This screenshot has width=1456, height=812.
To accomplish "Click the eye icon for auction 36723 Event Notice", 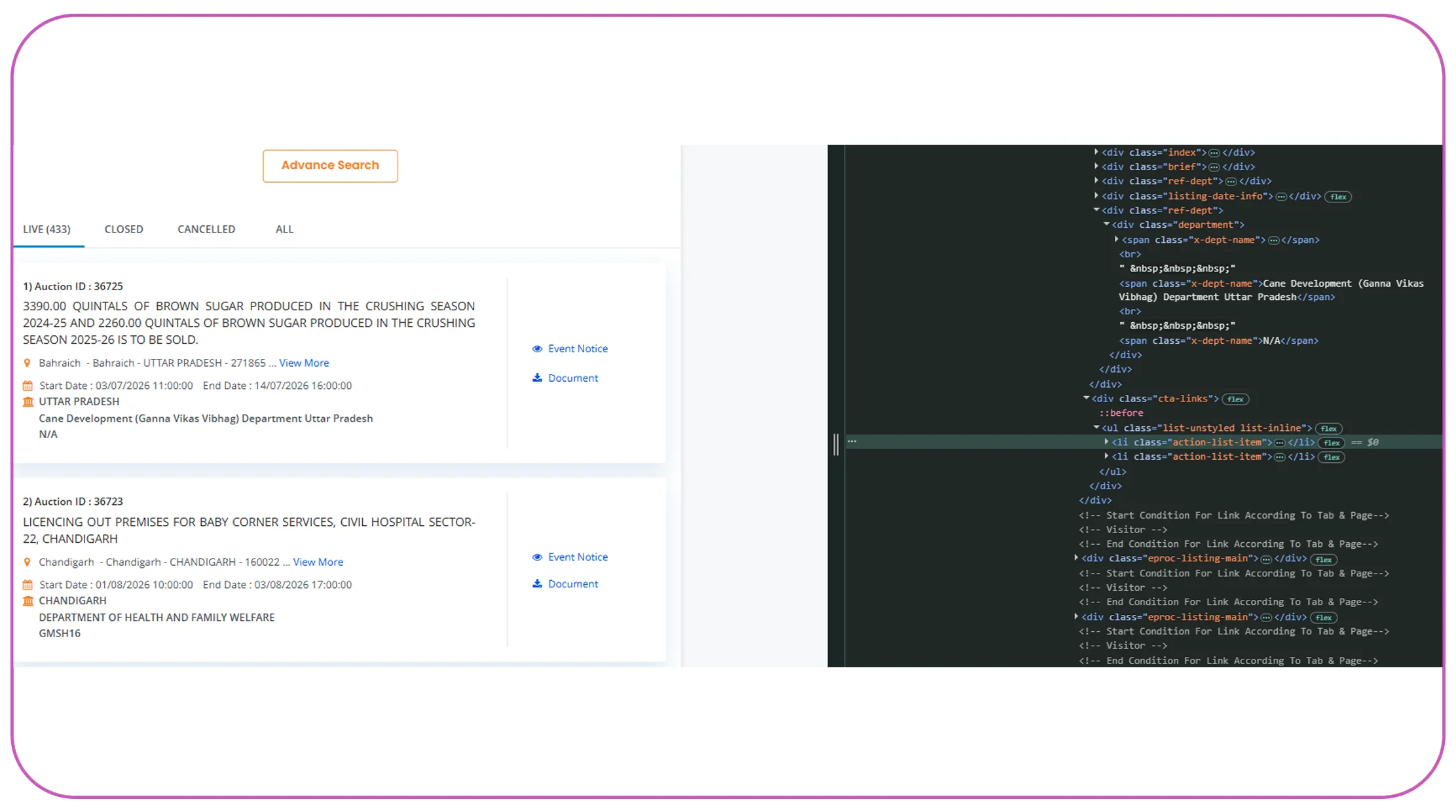I will tap(537, 557).
